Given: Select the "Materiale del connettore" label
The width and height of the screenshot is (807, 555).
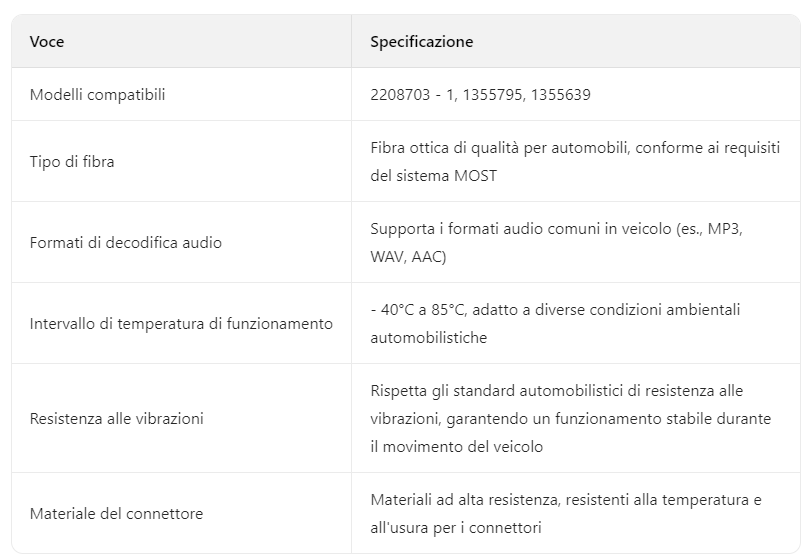Looking at the screenshot, I should tap(116, 514).
